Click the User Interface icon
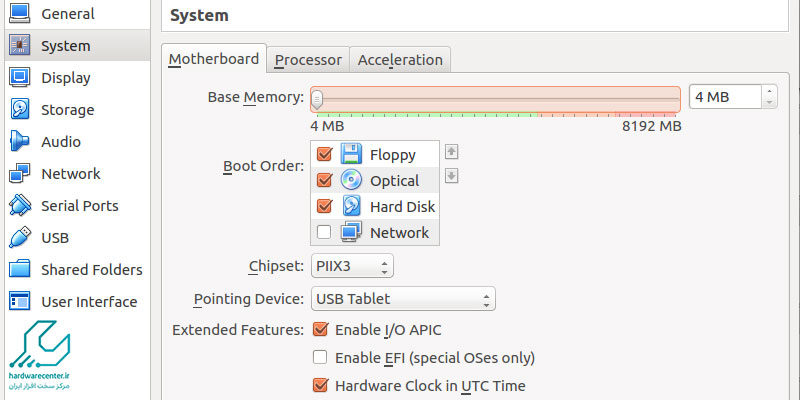The width and height of the screenshot is (800, 400). pos(20,302)
